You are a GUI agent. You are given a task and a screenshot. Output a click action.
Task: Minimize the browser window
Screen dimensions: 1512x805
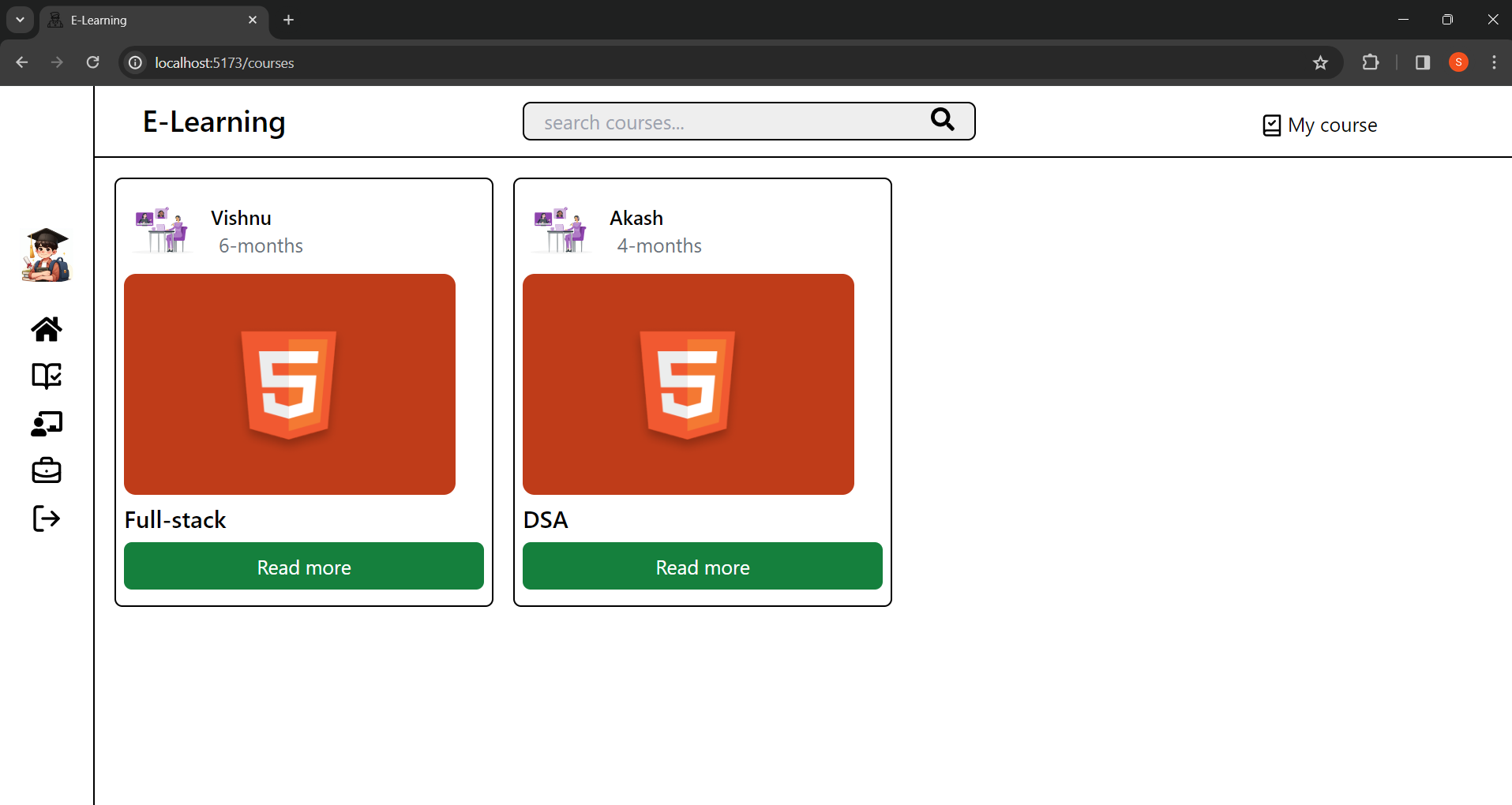pyautogui.click(x=1403, y=20)
